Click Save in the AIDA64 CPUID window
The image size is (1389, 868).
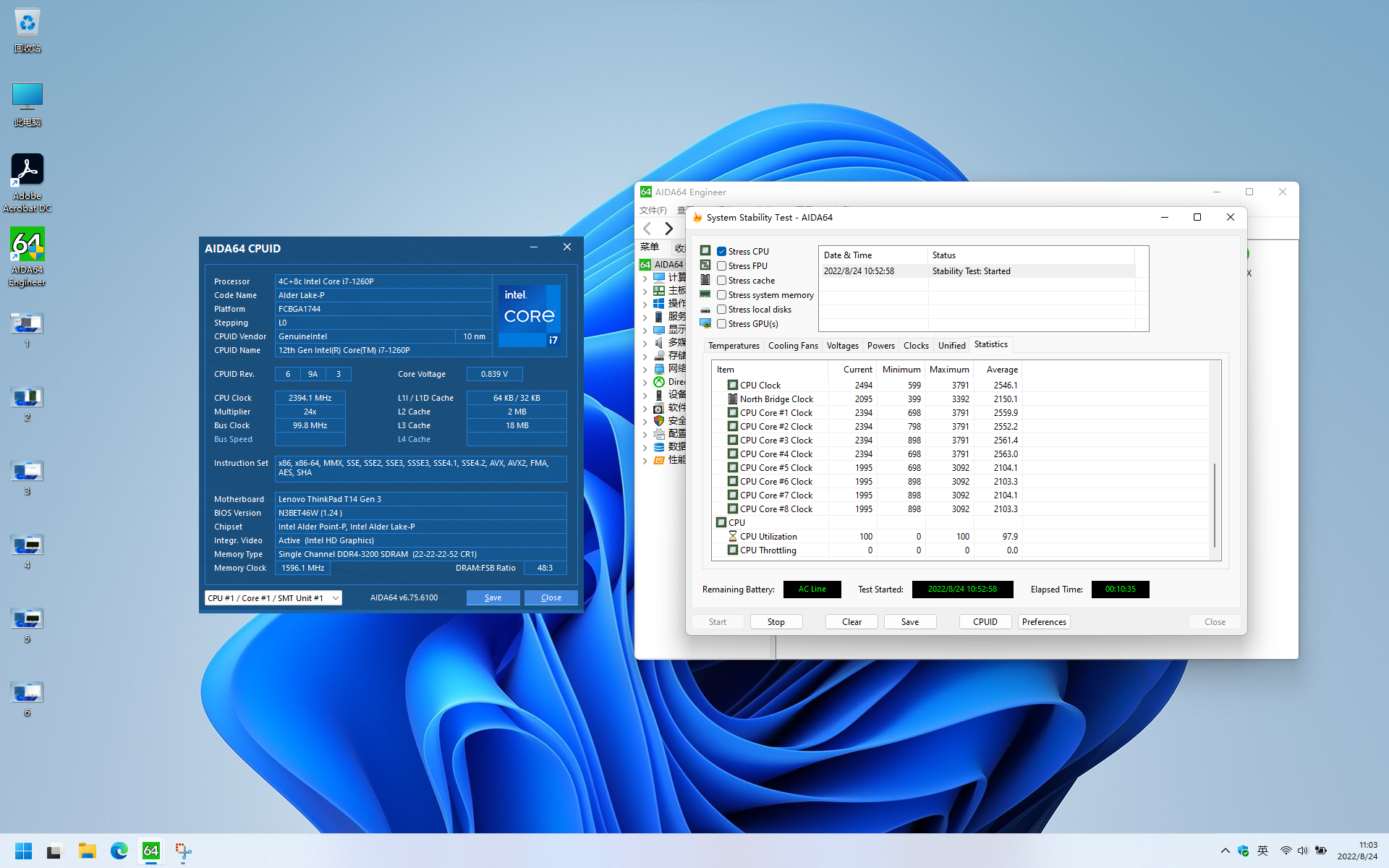click(x=493, y=597)
